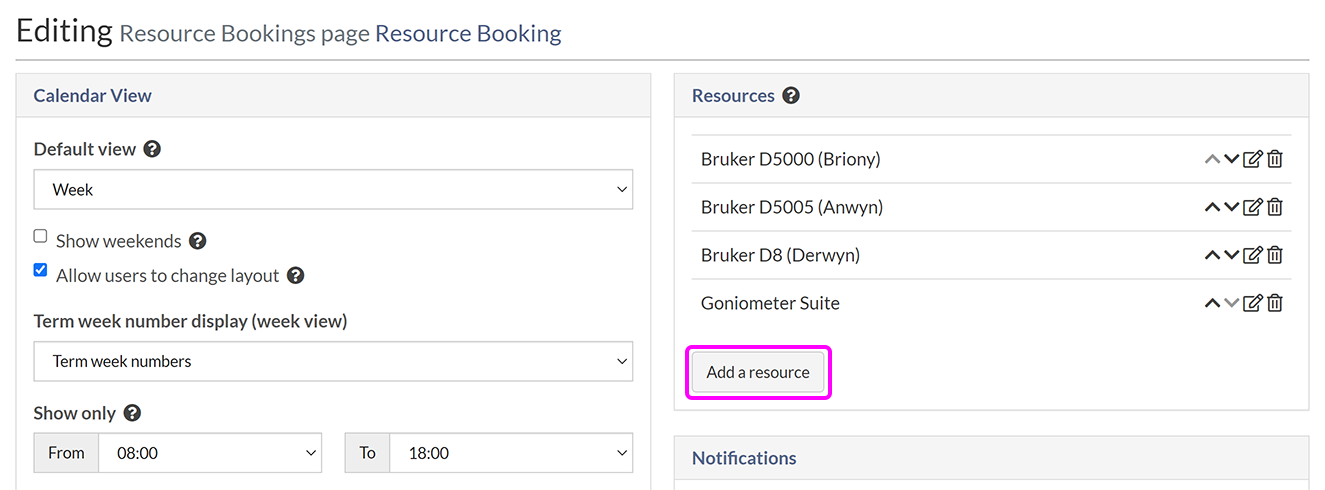Open help icon beside Show only

click(132, 413)
